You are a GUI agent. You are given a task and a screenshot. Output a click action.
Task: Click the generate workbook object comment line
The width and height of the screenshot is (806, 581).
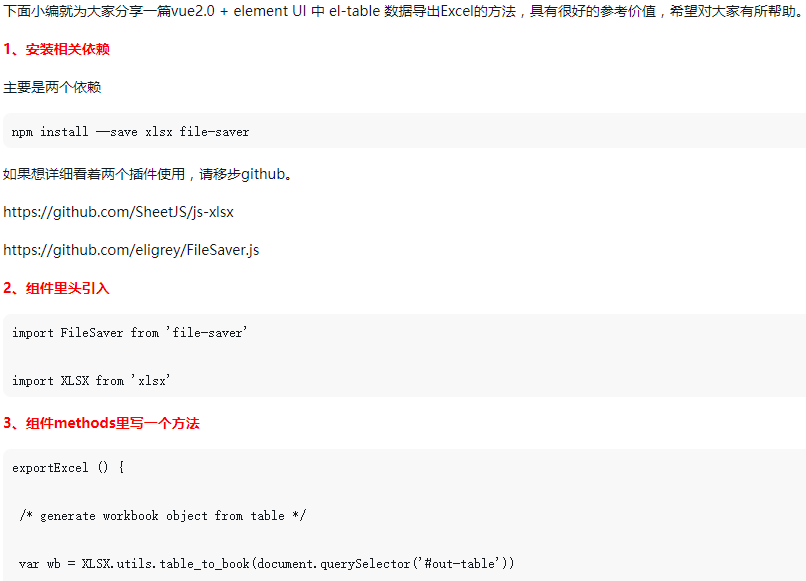click(162, 515)
